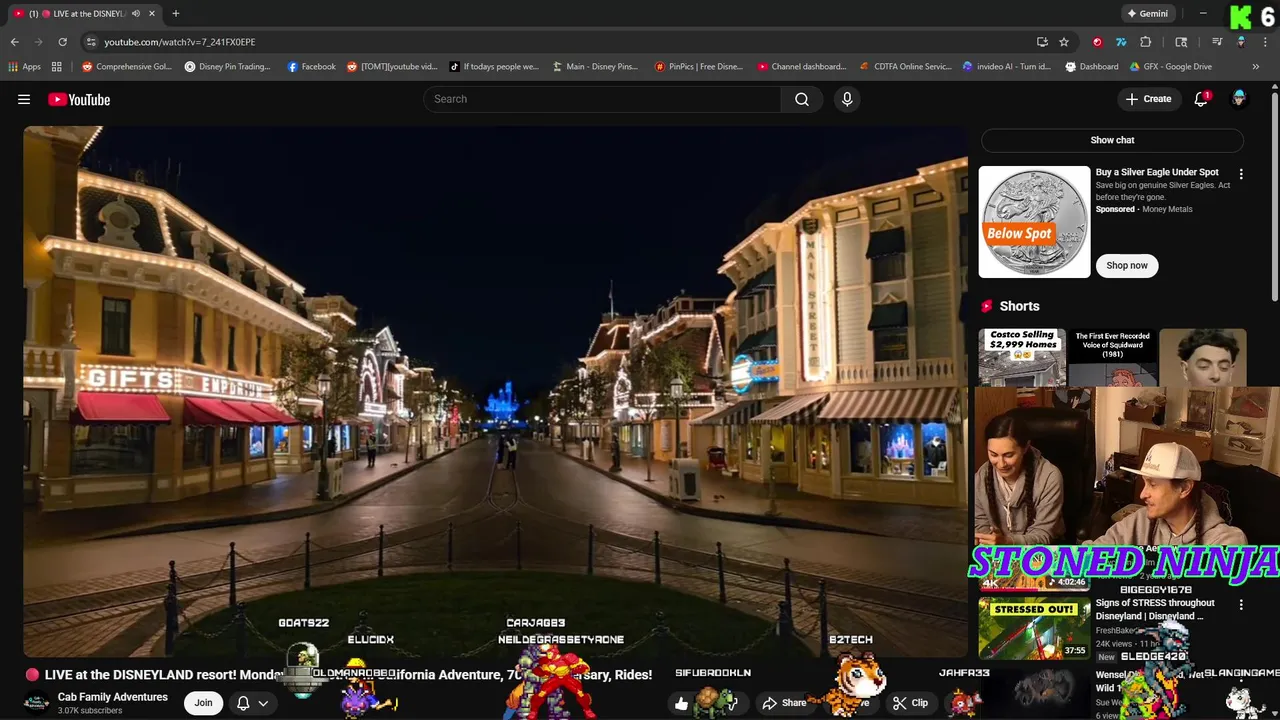
Task: Open the YouTube guide hamburger menu
Action: click(x=24, y=99)
